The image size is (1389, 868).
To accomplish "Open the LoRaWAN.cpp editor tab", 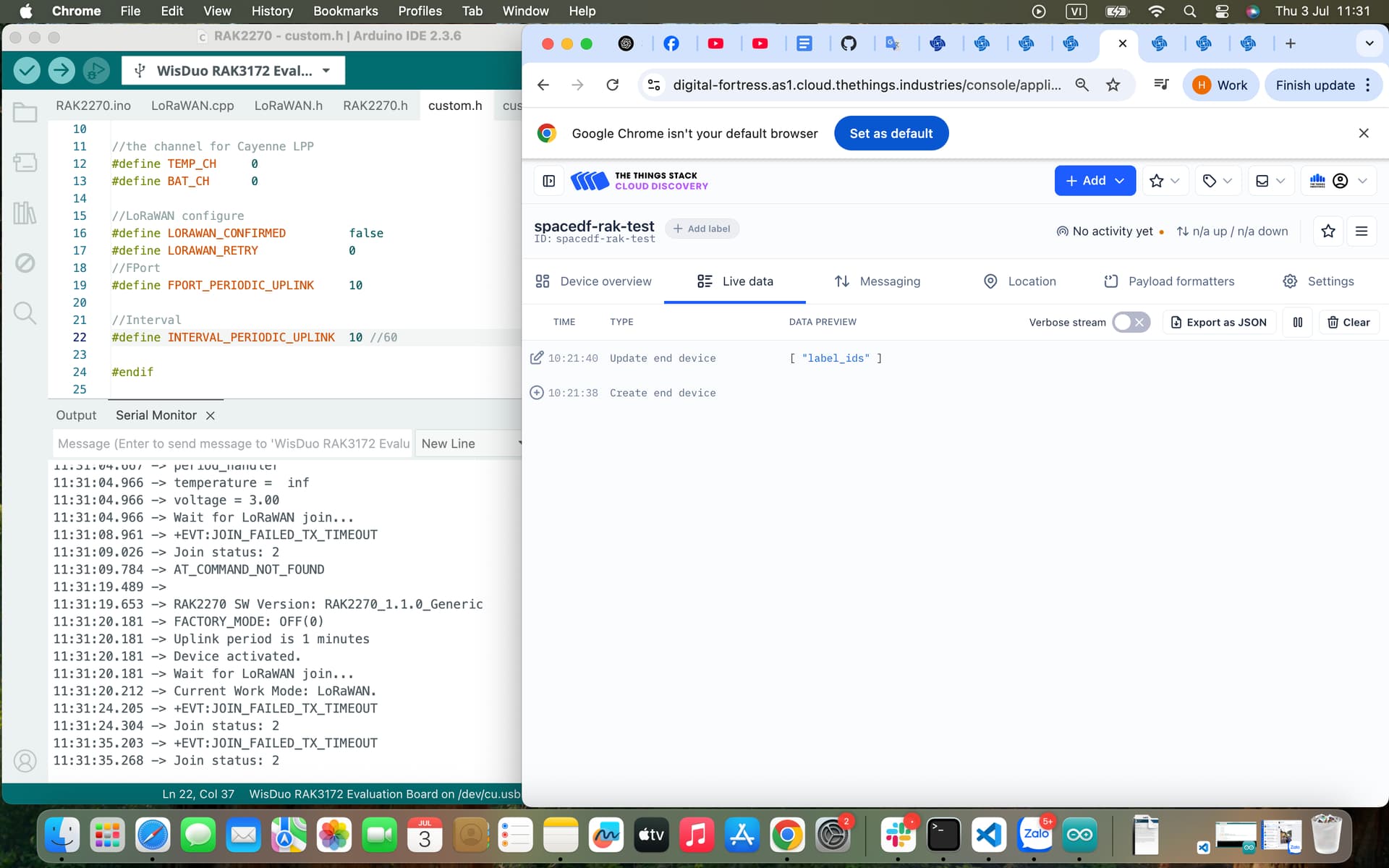I will click(x=192, y=106).
